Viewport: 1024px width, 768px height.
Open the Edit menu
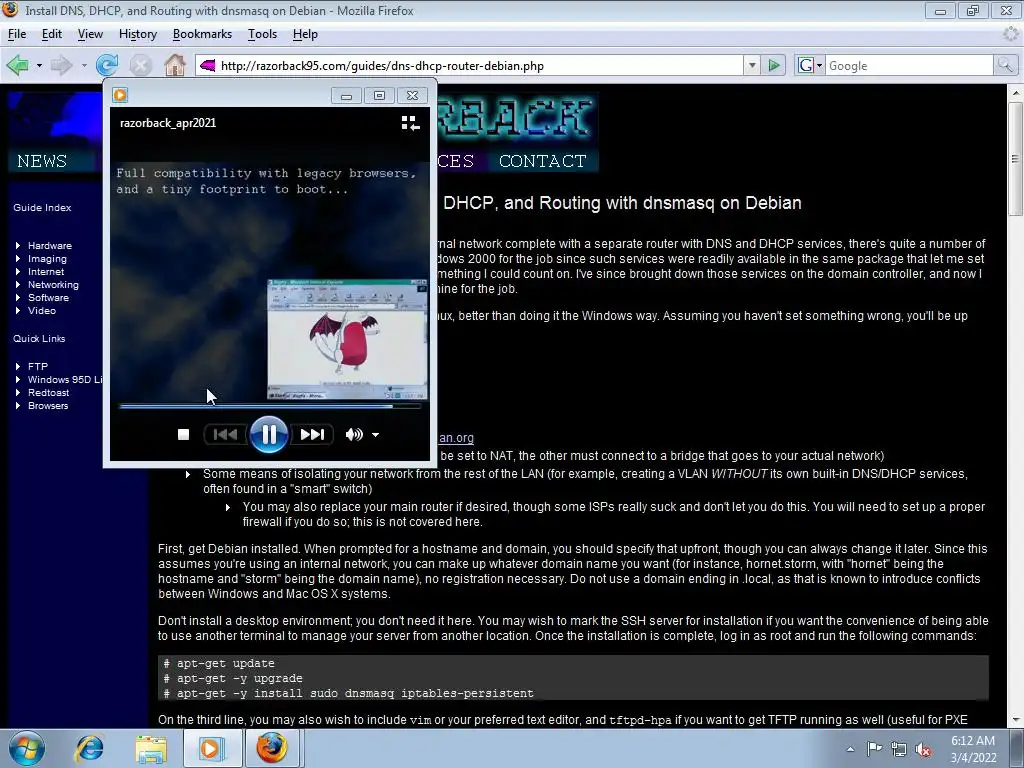52,34
